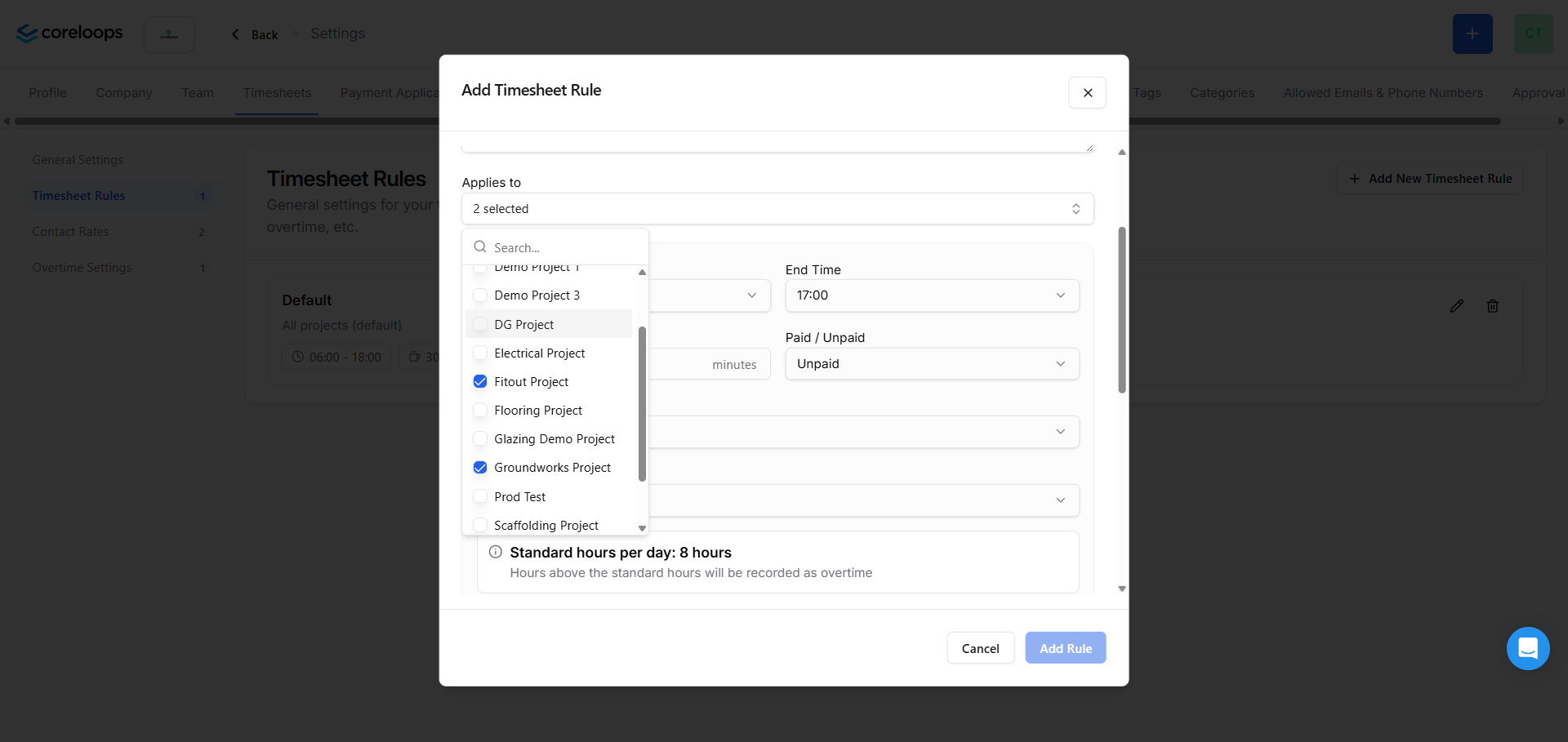
Task: Click the project list scroll-up arrow
Action: pos(642,272)
